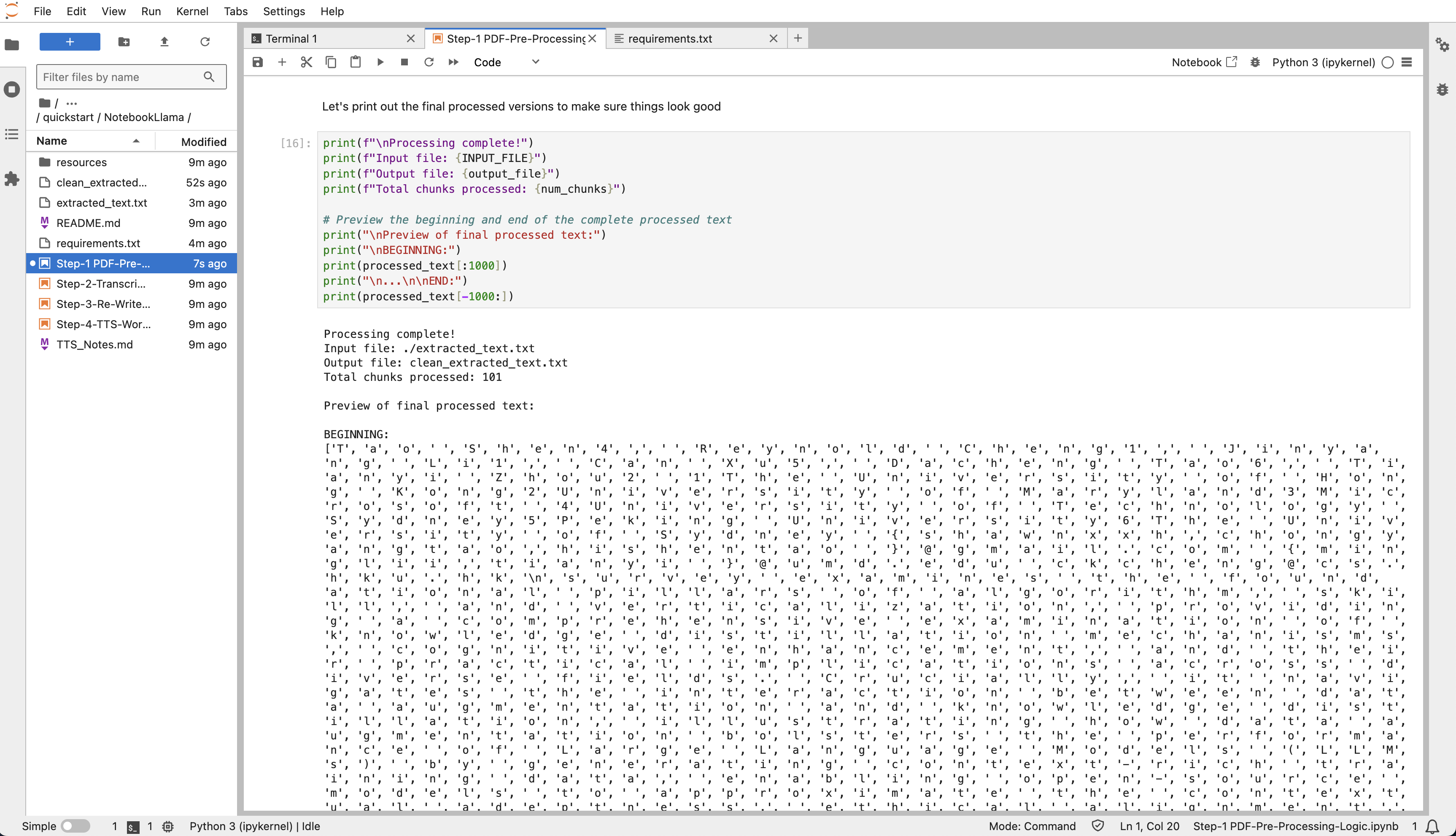1456x836 pixels.
Task: Click the stop kernel square icon
Action: [404, 62]
